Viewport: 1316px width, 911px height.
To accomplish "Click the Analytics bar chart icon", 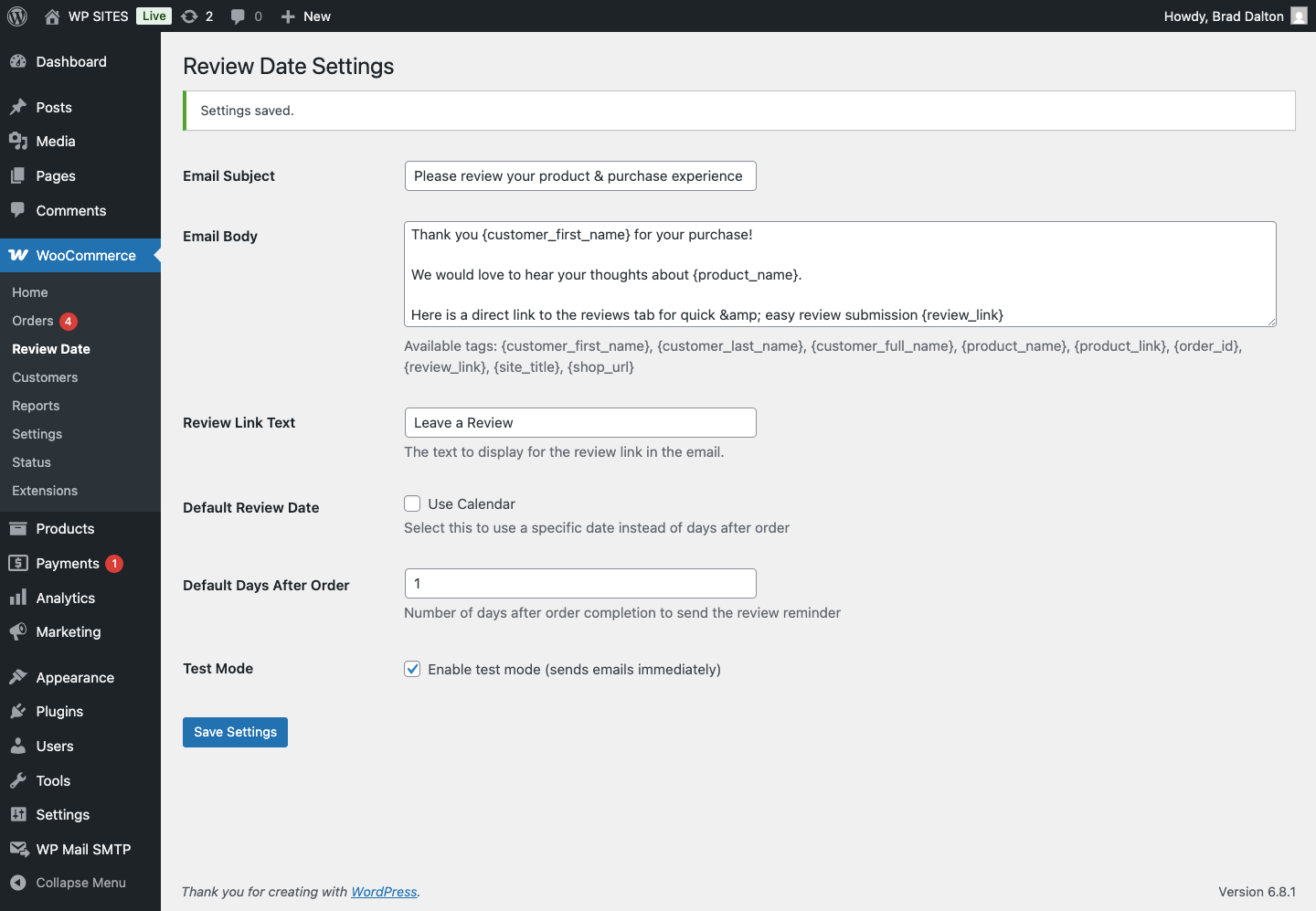I will 18,599.
